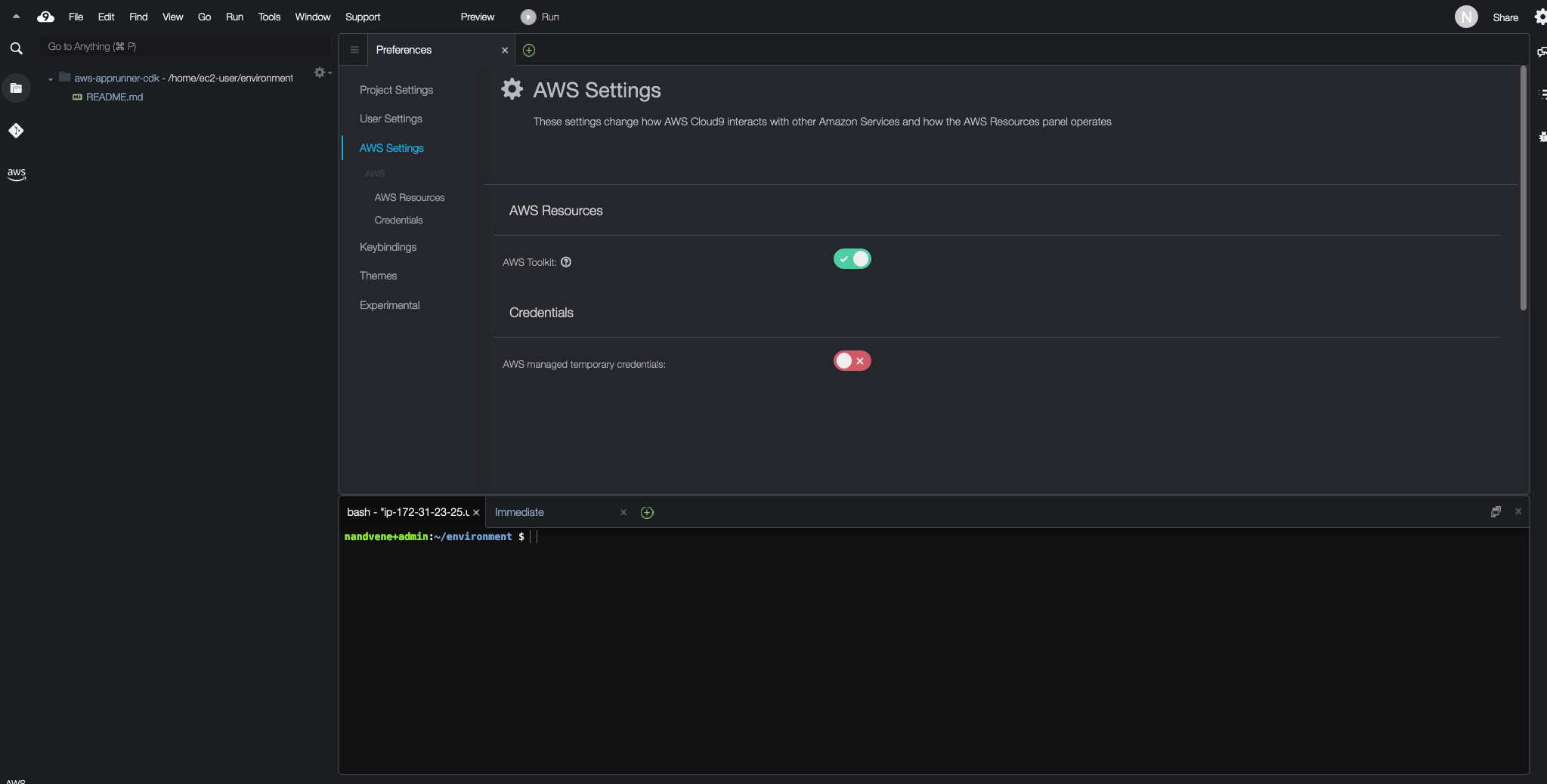Close the Immediate tab
Image resolution: width=1547 pixels, height=784 pixels.
(x=623, y=512)
